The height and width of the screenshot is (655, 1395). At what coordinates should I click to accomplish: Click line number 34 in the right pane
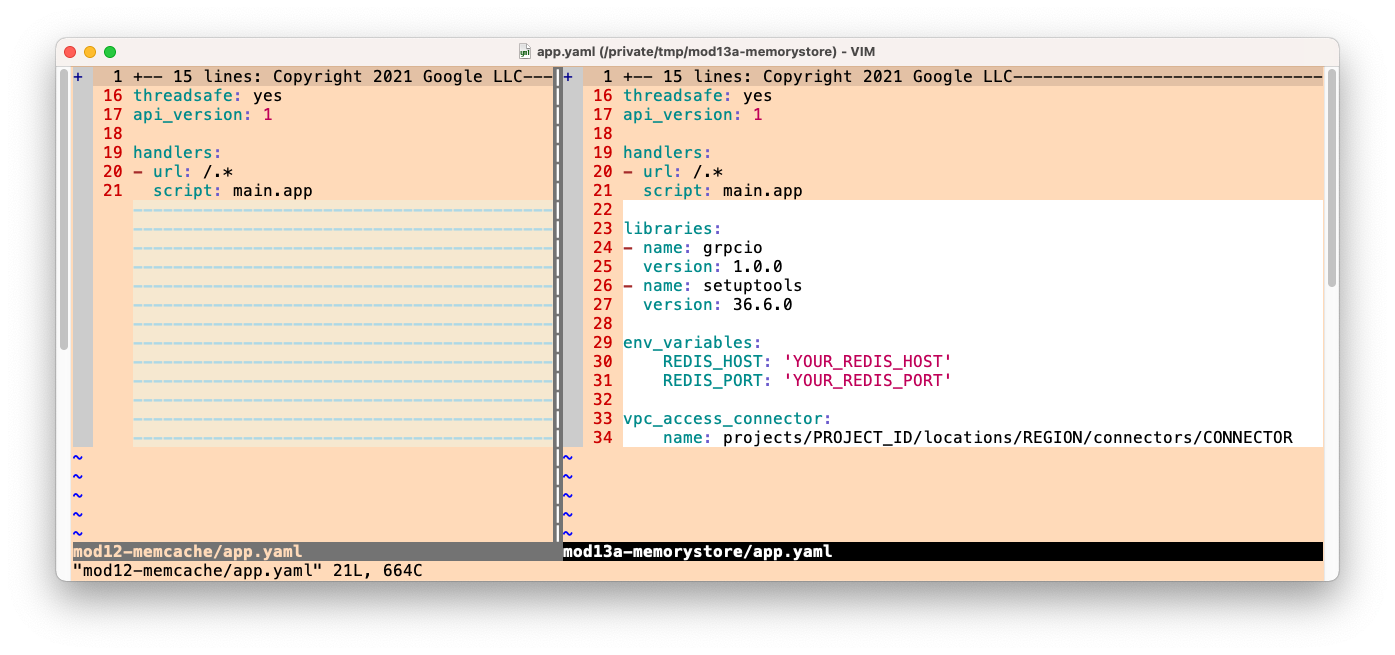click(x=601, y=437)
